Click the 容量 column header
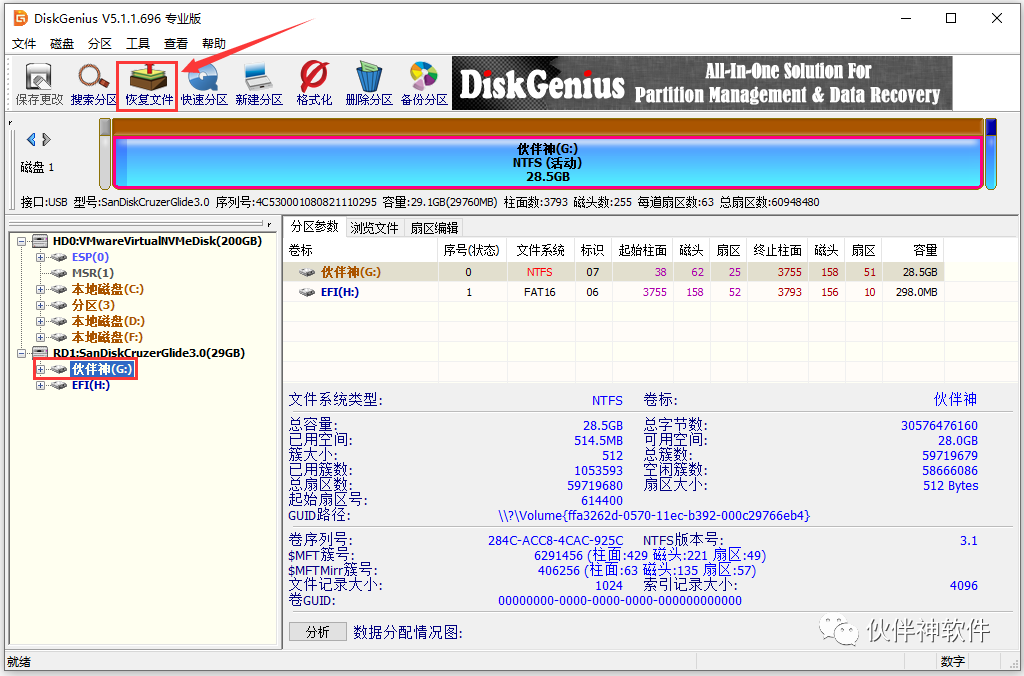 tap(911, 250)
